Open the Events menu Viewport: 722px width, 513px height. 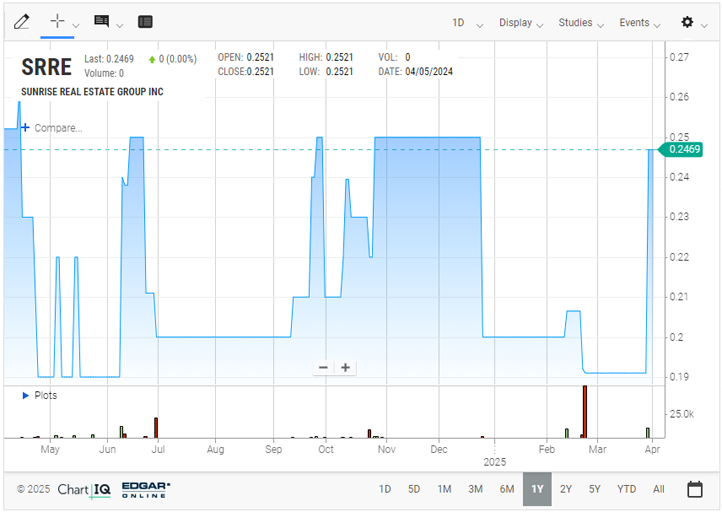pos(640,23)
